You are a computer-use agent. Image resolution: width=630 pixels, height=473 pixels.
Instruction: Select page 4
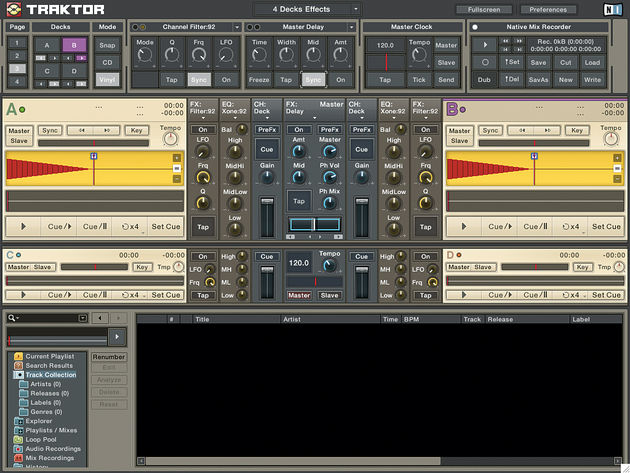click(x=17, y=81)
